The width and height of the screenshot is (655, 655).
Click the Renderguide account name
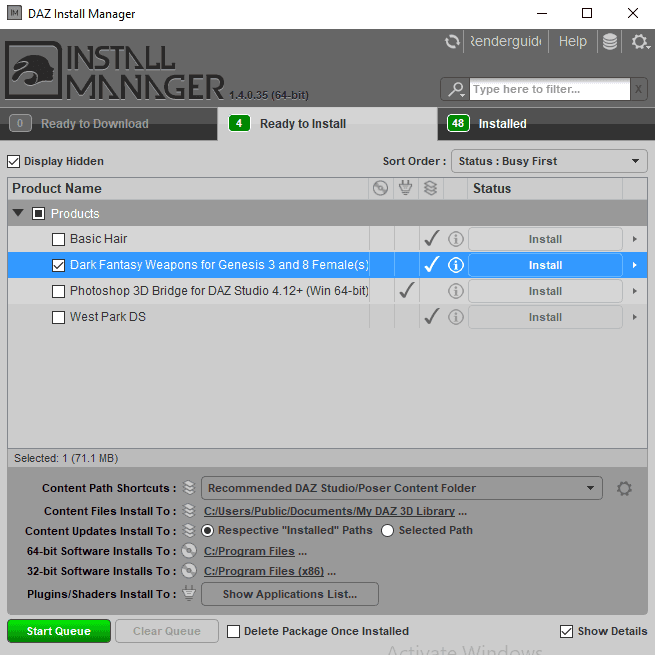tap(506, 41)
